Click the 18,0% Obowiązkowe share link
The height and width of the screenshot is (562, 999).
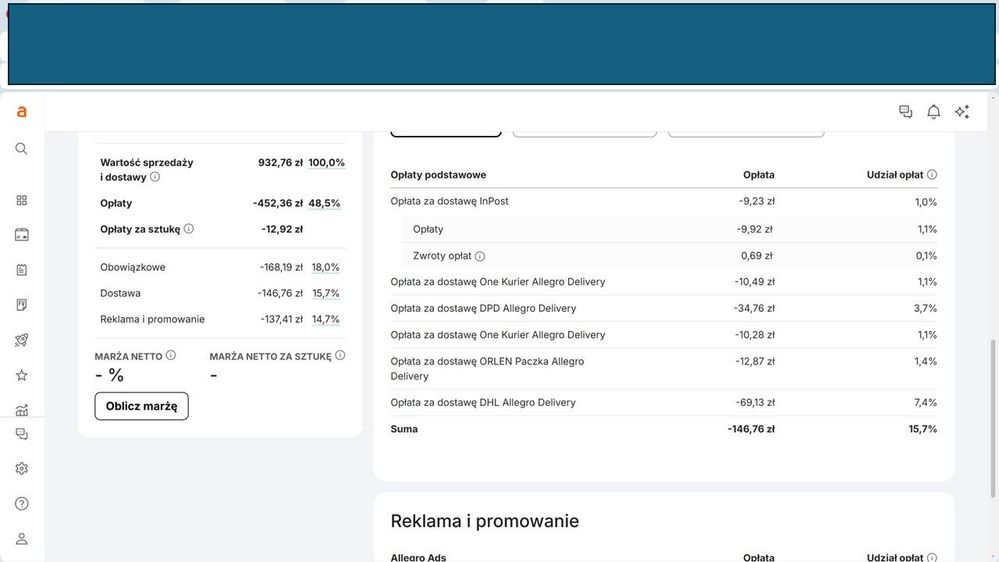pos(326,268)
